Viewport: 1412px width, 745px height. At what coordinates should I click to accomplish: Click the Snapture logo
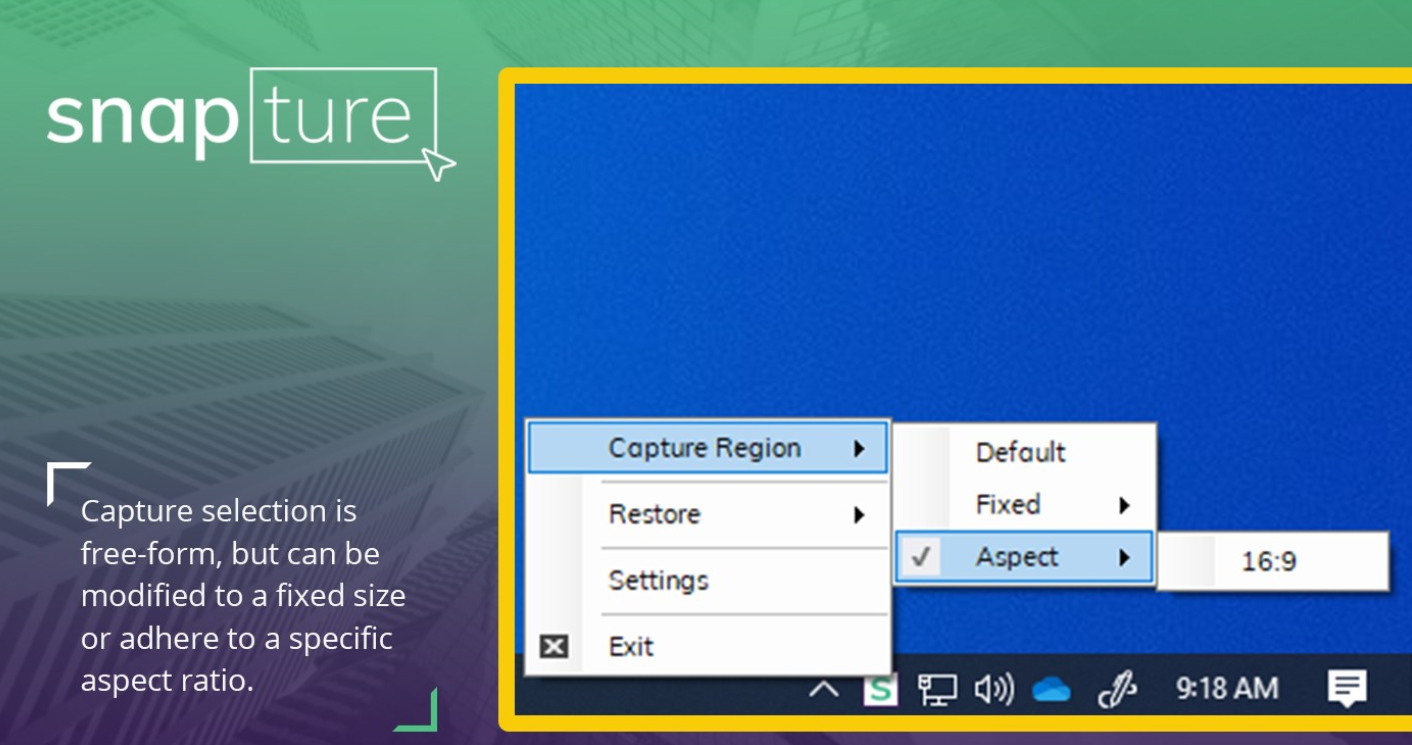250,123
